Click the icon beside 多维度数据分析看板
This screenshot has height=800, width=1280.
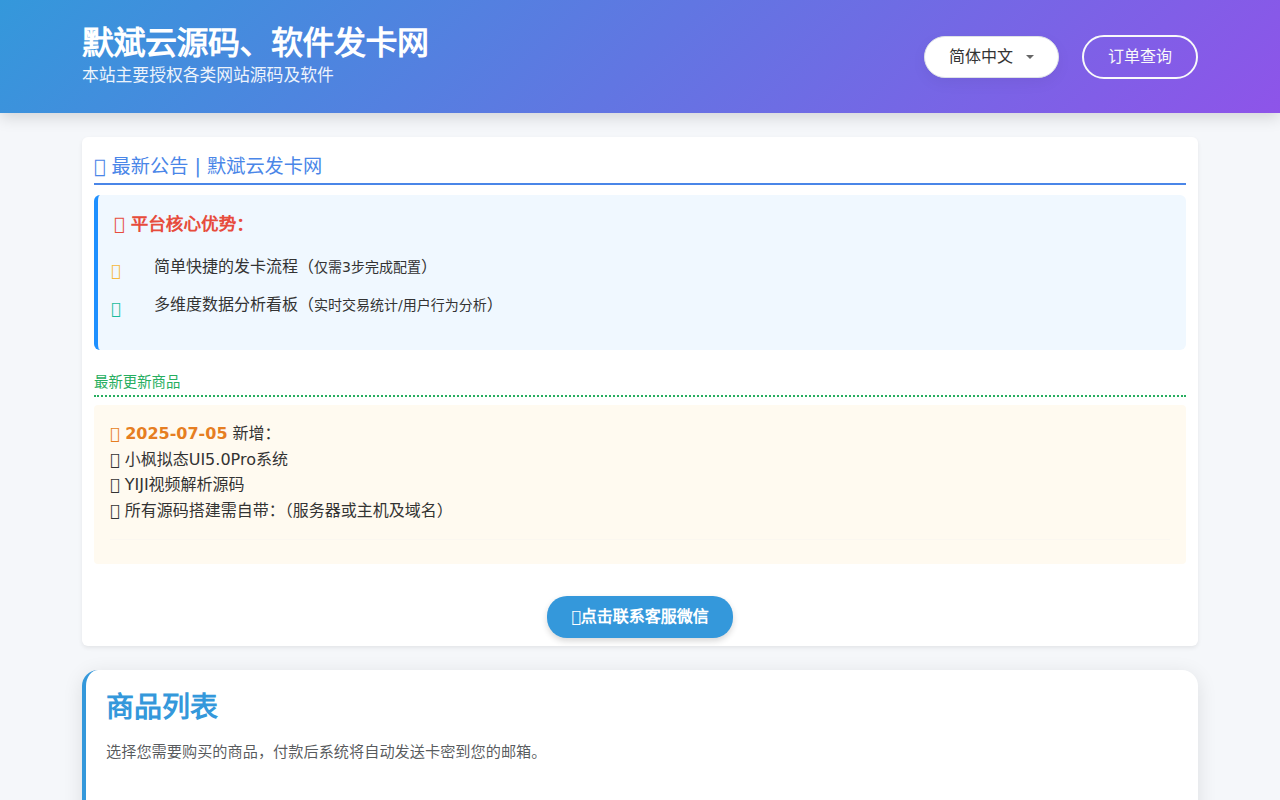(114, 305)
